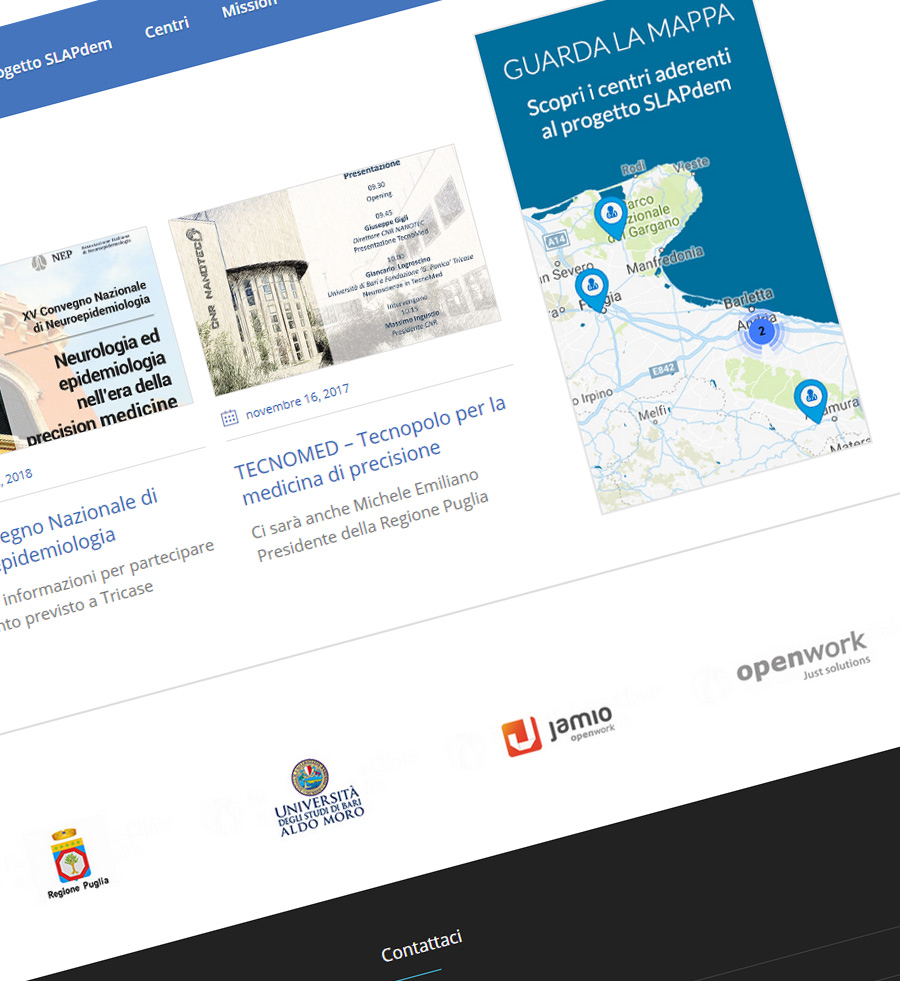Click the Barletta label on the map

[748, 299]
